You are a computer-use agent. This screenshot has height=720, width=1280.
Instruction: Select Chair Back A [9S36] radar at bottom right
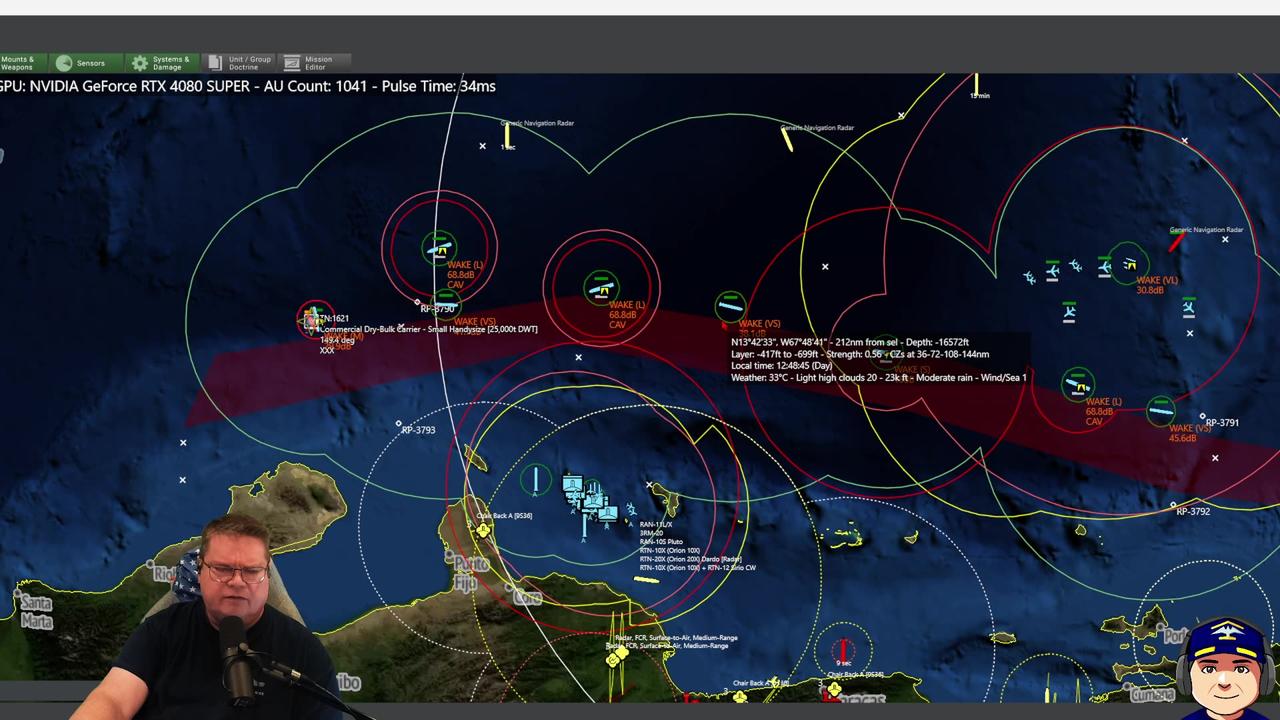[833, 689]
